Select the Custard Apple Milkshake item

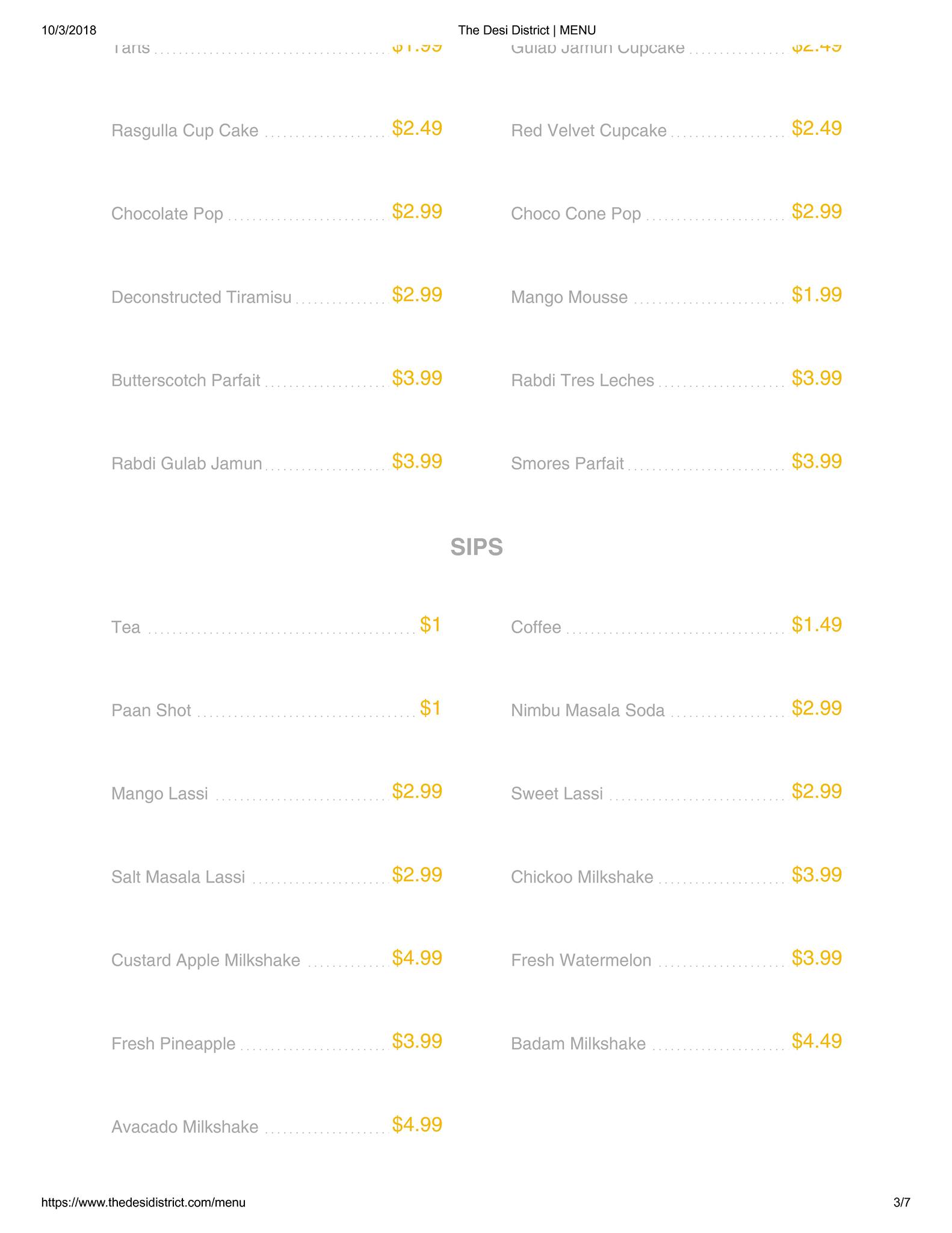point(205,960)
